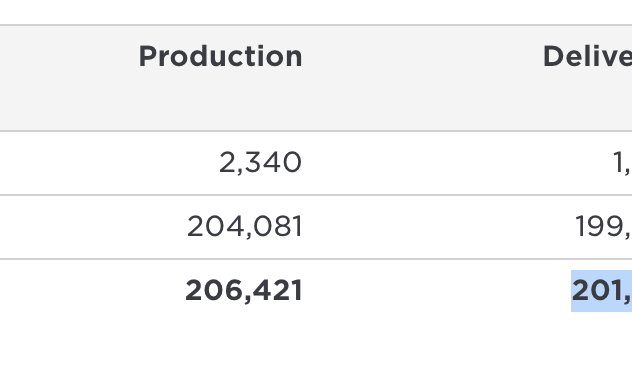632x370 pixels.
Task: Click the cut-off value starting with 199,
Action: click(x=604, y=227)
